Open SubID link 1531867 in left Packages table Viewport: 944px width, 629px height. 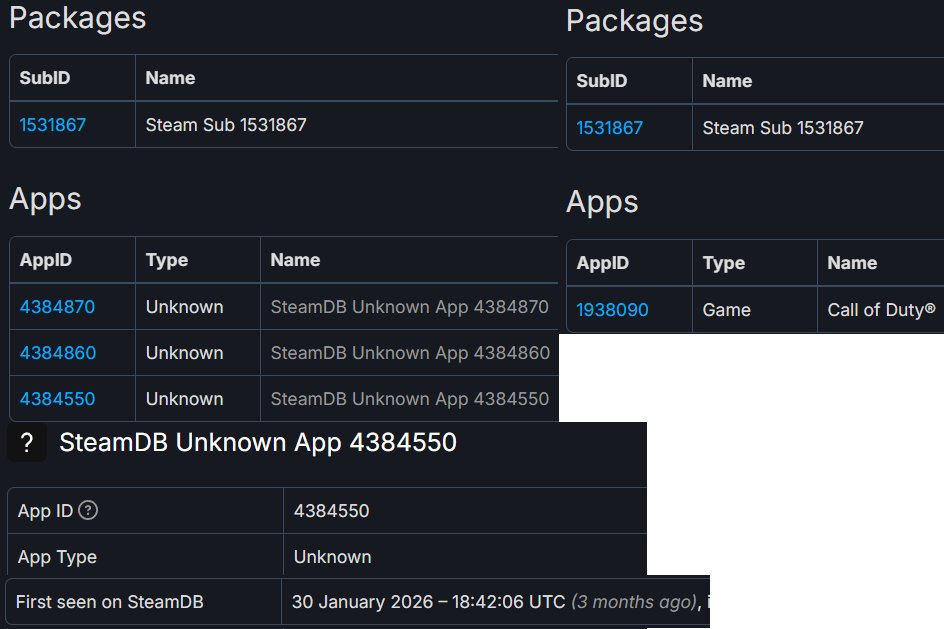(x=52, y=125)
